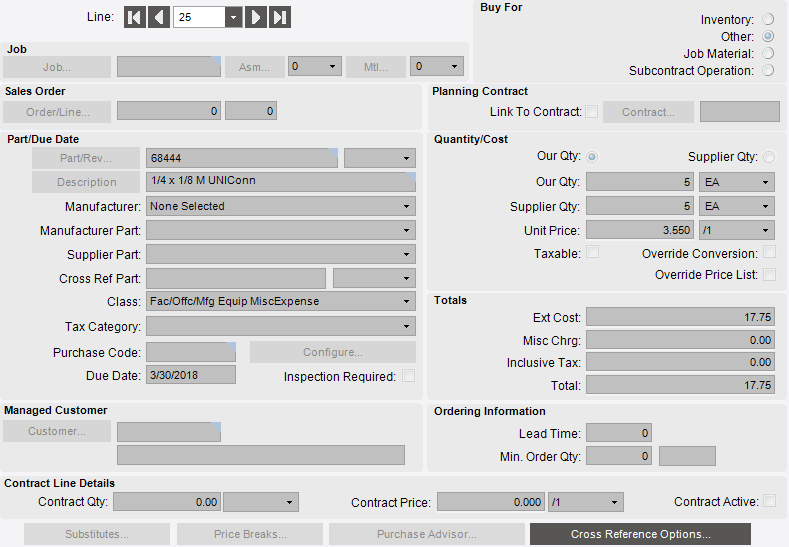
Task: Click the Job... button
Action: (x=57, y=67)
